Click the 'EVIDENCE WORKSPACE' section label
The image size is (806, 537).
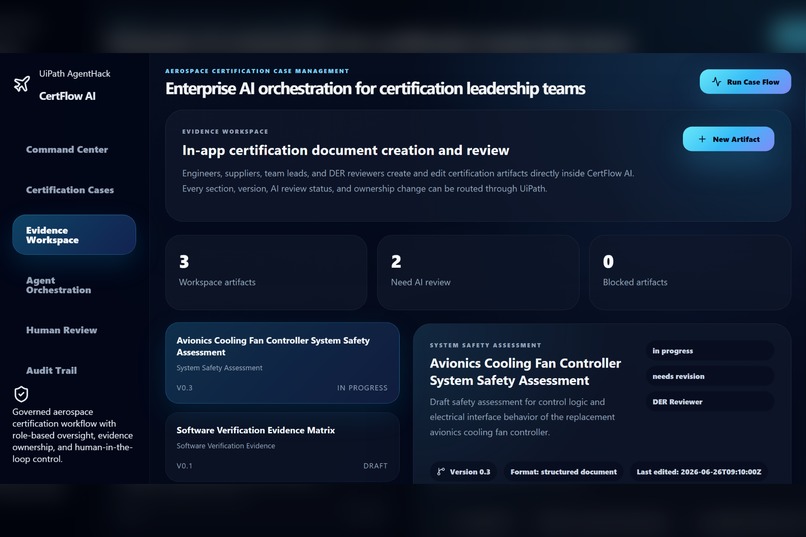(225, 132)
